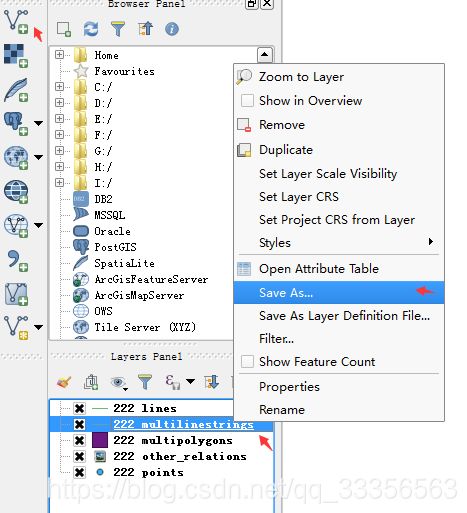Click the Add PostGIS Layer elephant icon
The height and width of the screenshot is (513, 467).
point(16,124)
